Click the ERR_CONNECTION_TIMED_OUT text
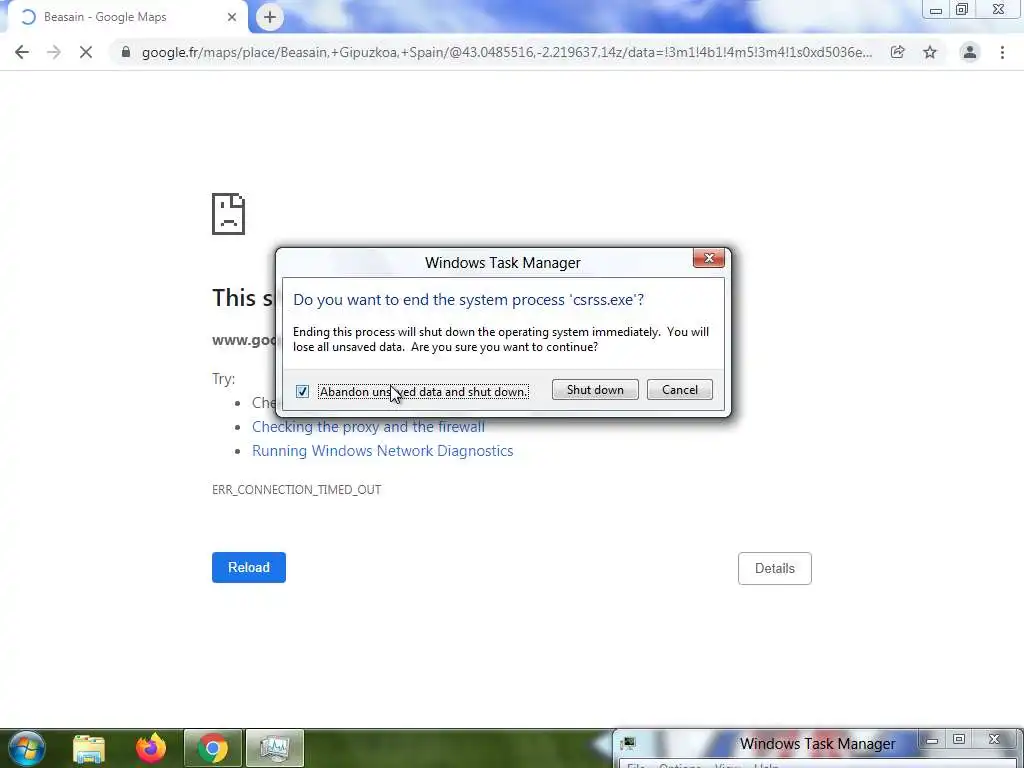 [x=296, y=490]
